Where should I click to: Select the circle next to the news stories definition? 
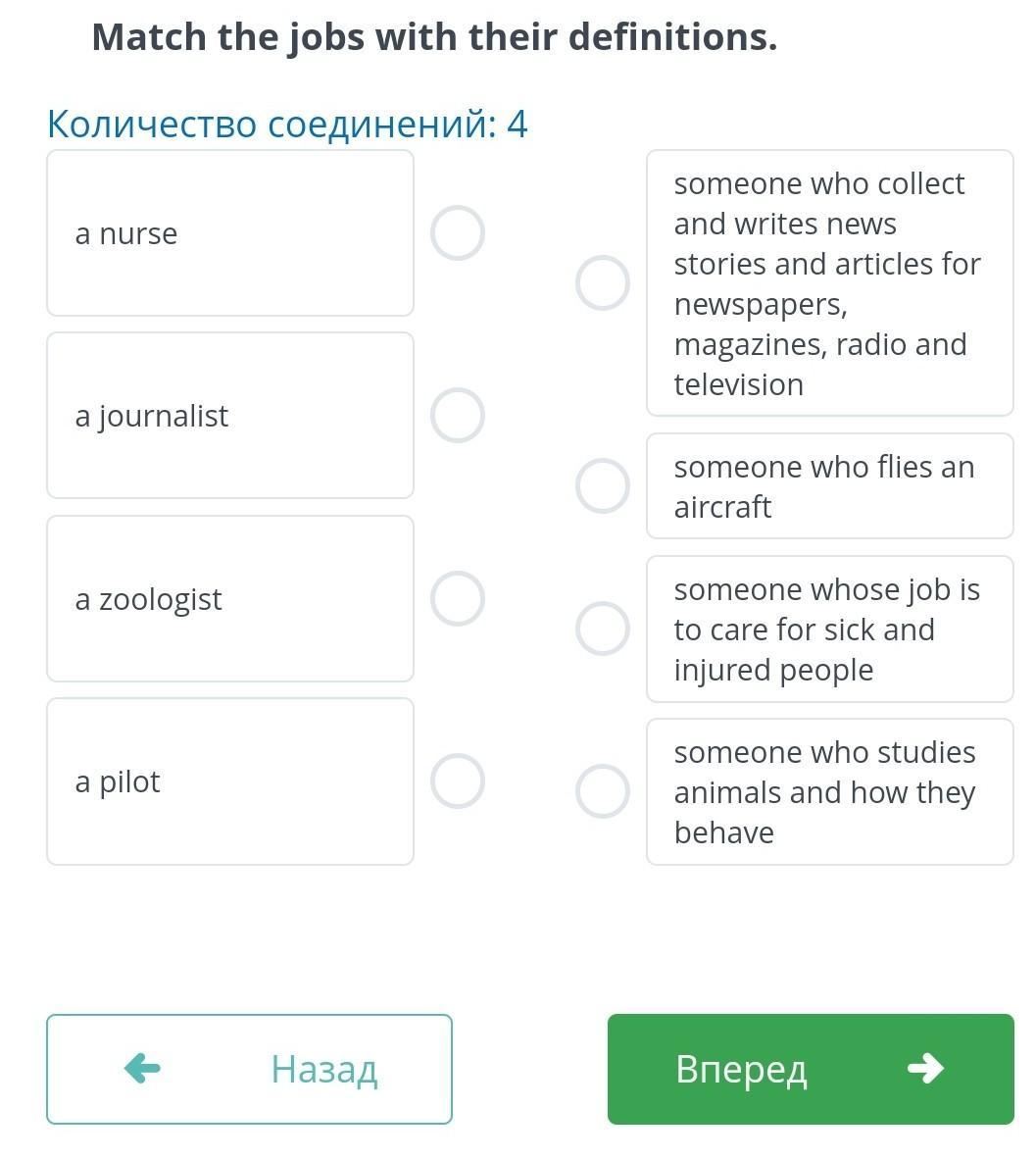tap(603, 283)
